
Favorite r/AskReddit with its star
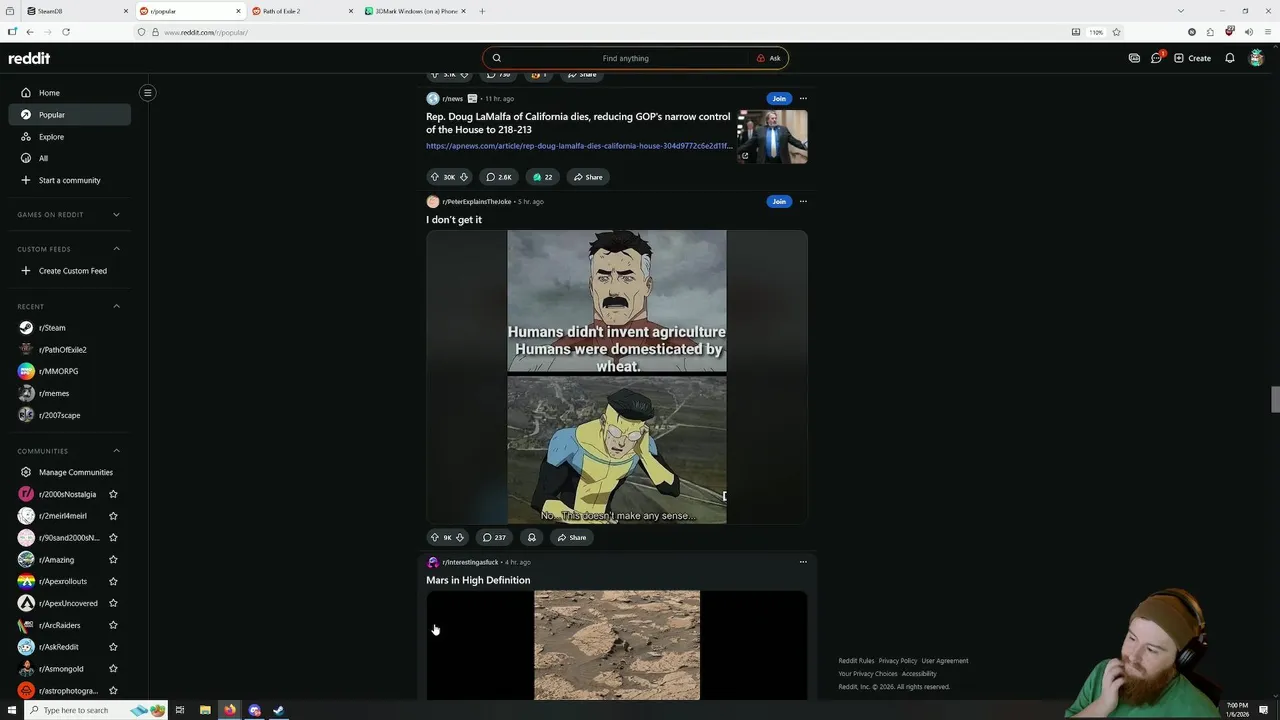pyautogui.click(x=113, y=647)
